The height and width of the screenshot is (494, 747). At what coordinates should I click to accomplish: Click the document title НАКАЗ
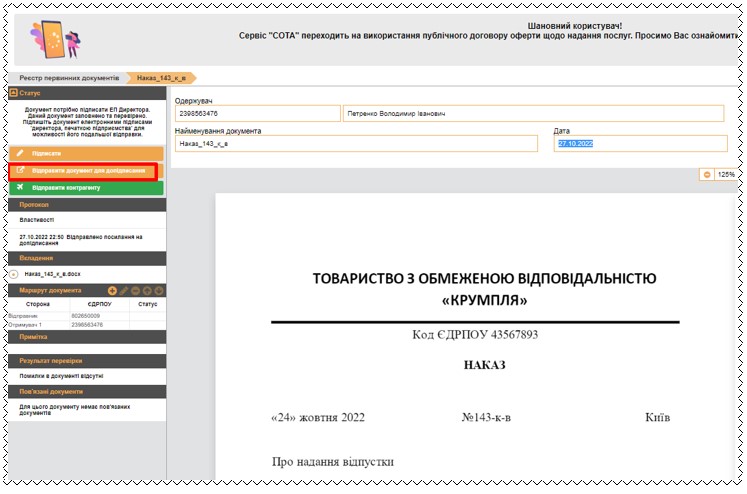(x=485, y=365)
